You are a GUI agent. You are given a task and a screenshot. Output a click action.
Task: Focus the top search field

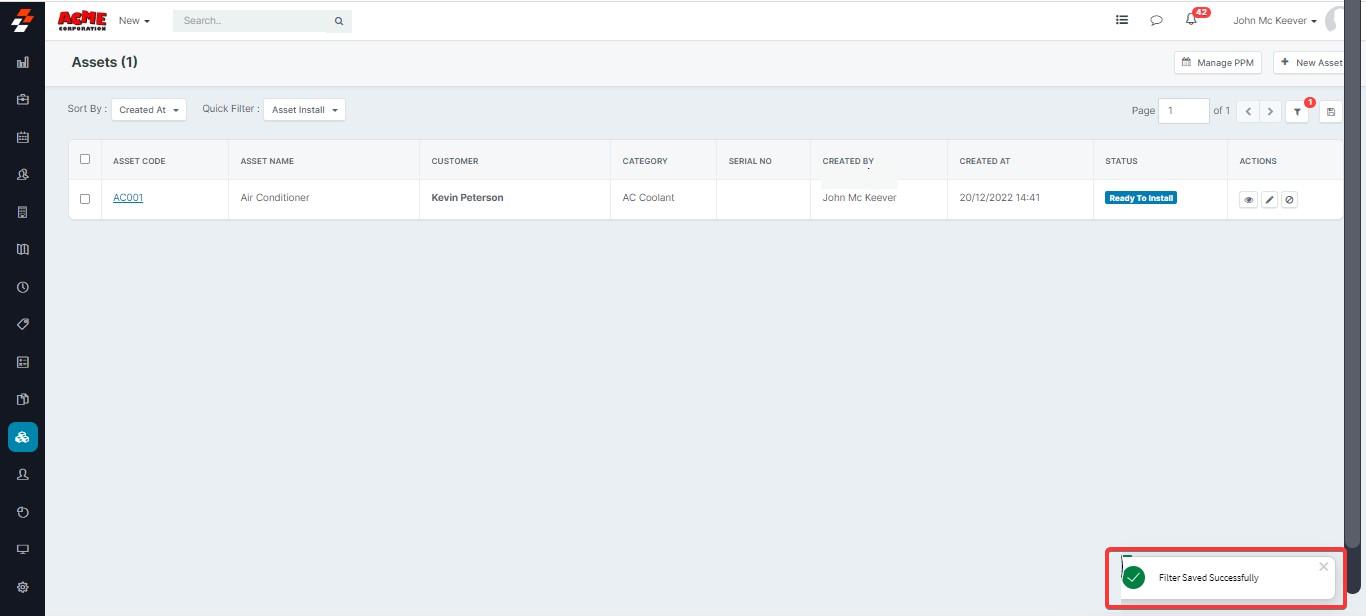click(250, 21)
